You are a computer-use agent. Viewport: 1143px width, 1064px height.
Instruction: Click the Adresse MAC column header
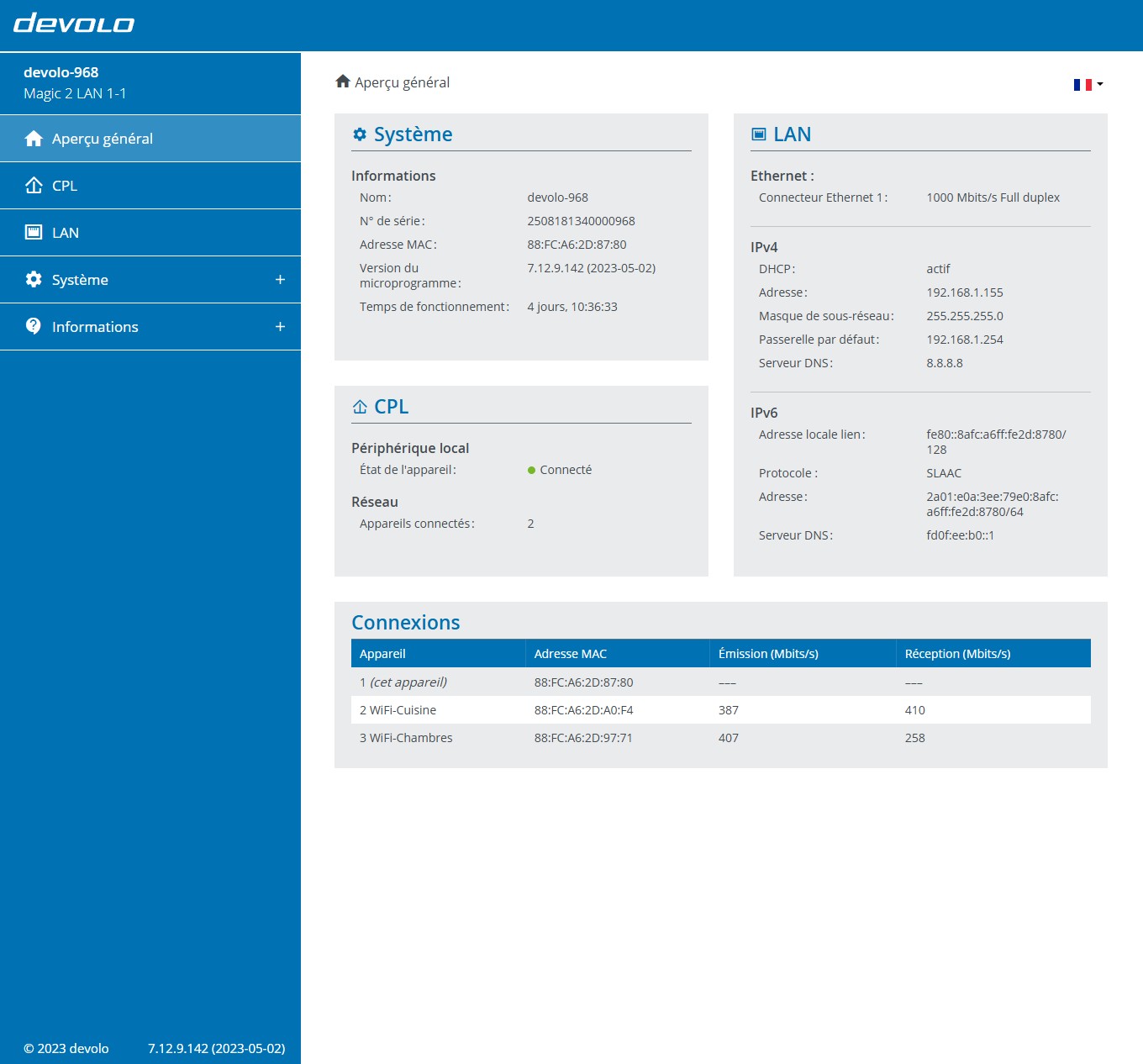(571, 654)
